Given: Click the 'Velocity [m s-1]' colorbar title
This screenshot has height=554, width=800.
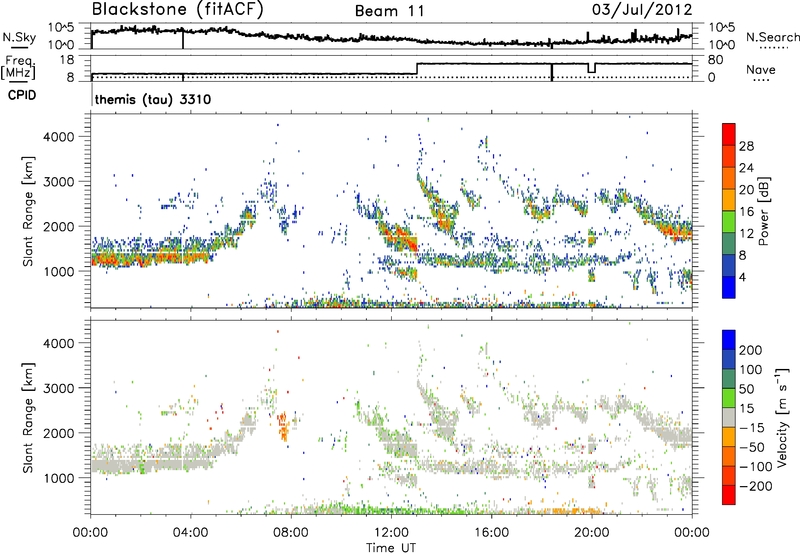Looking at the screenshot, I should pyautogui.click(x=782, y=417).
